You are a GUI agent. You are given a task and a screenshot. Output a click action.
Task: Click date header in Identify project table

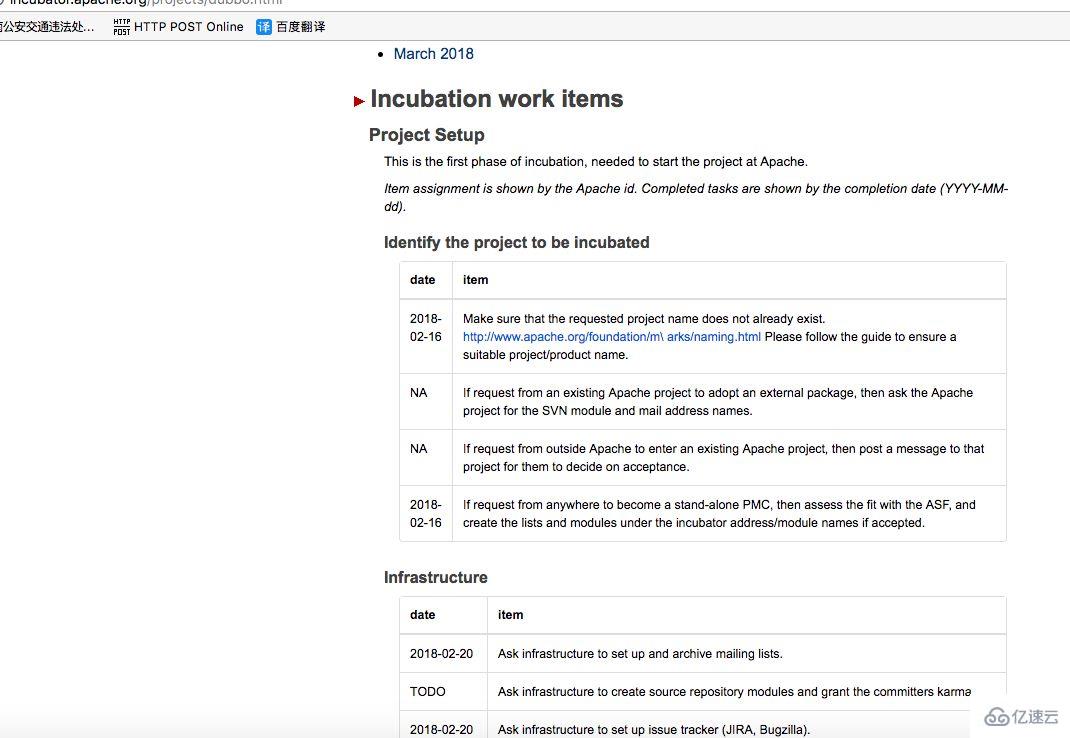(x=423, y=280)
